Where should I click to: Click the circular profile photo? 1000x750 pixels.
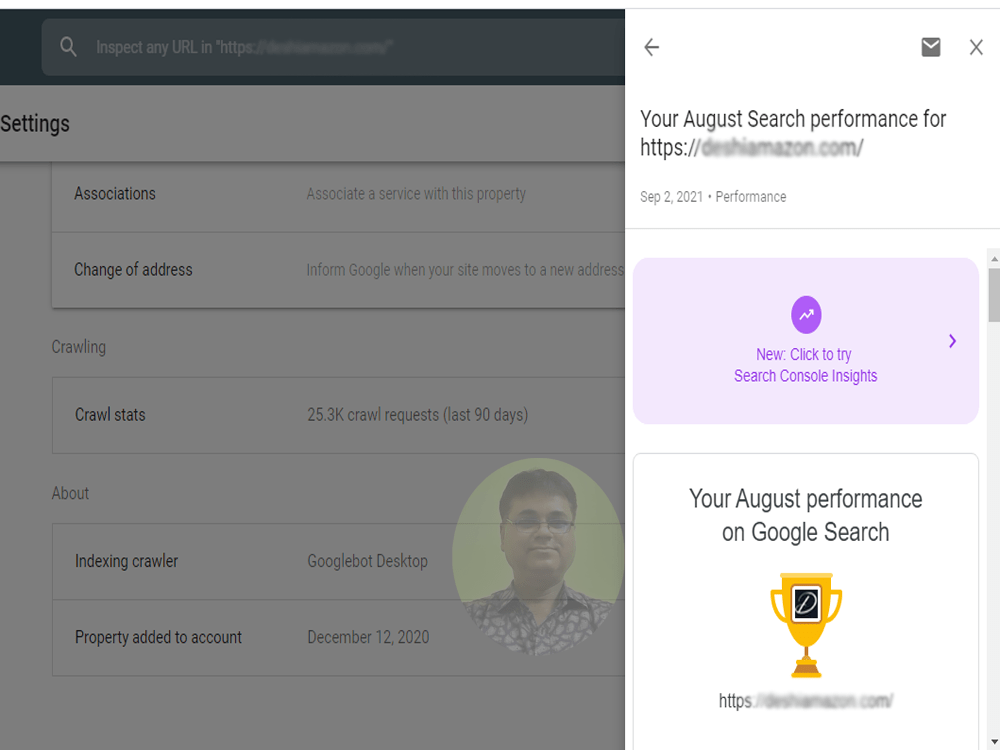[538, 557]
